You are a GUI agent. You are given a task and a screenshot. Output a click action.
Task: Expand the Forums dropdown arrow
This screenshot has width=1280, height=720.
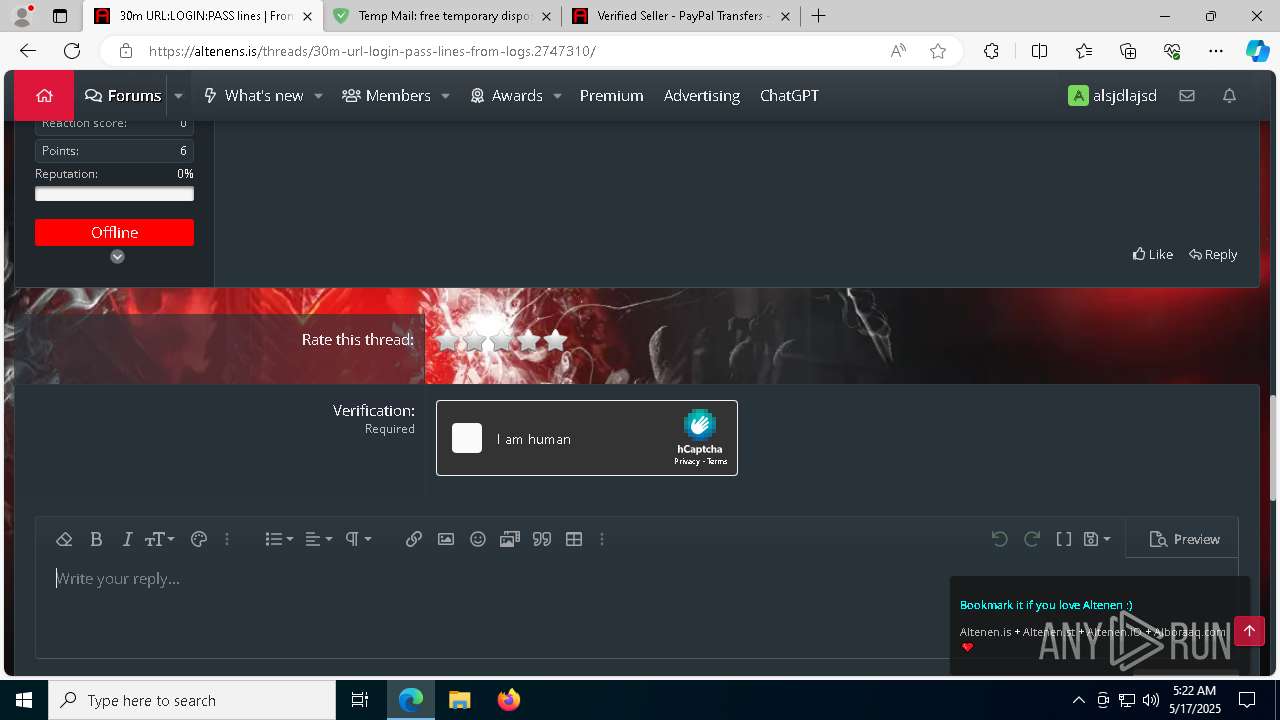click(x=178, y=96)
